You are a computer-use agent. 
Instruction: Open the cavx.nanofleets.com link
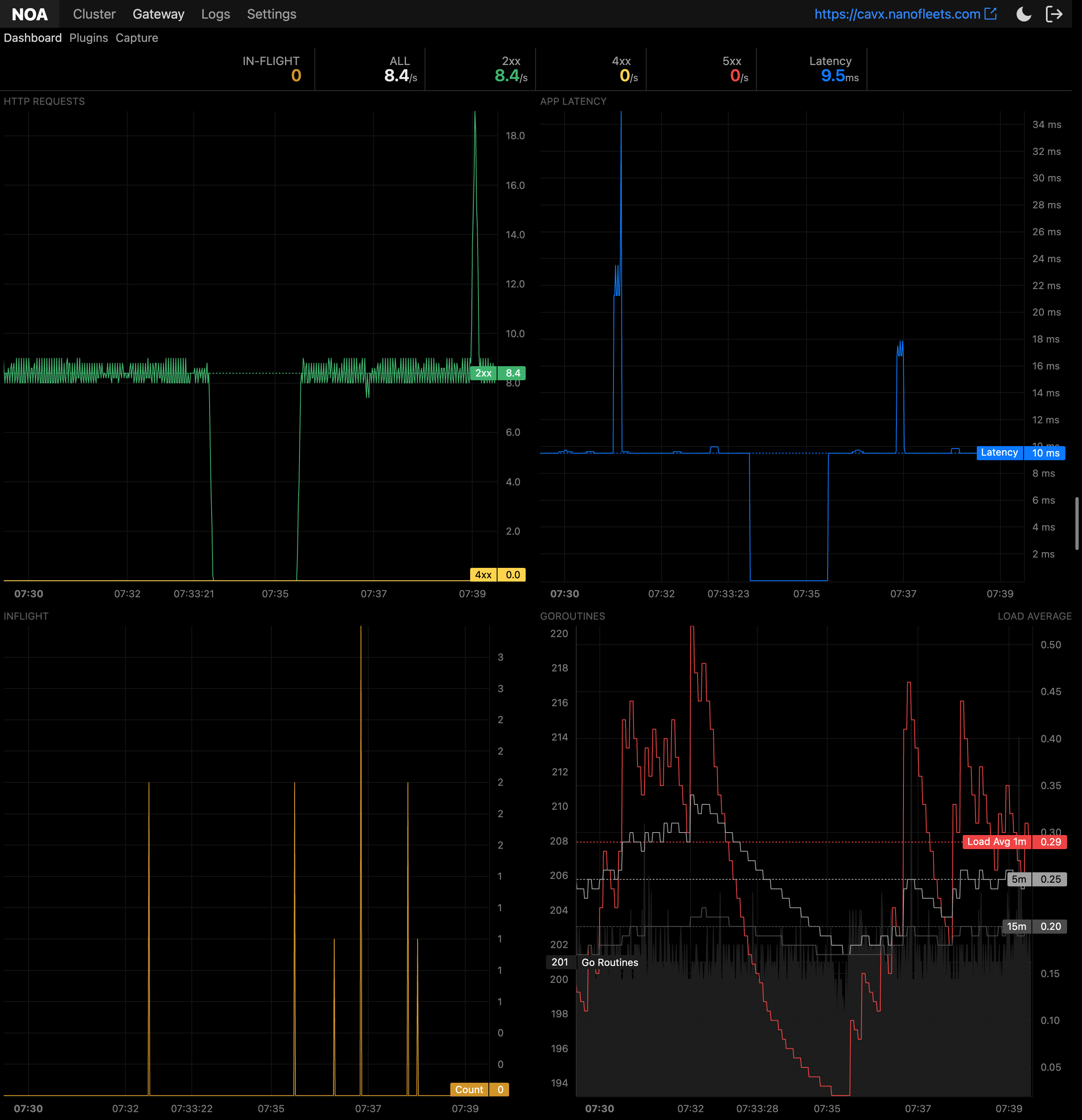click(x=896, y=14)
